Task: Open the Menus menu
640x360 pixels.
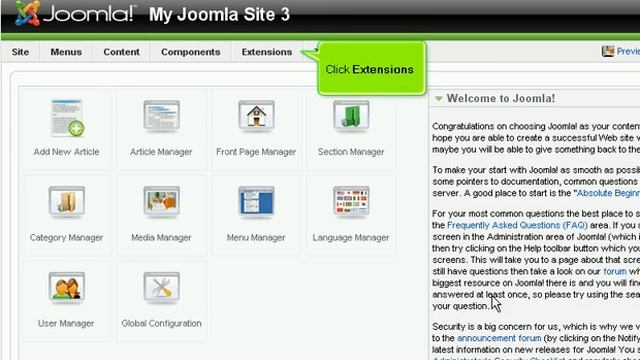Action: click(x=66, y=52)
